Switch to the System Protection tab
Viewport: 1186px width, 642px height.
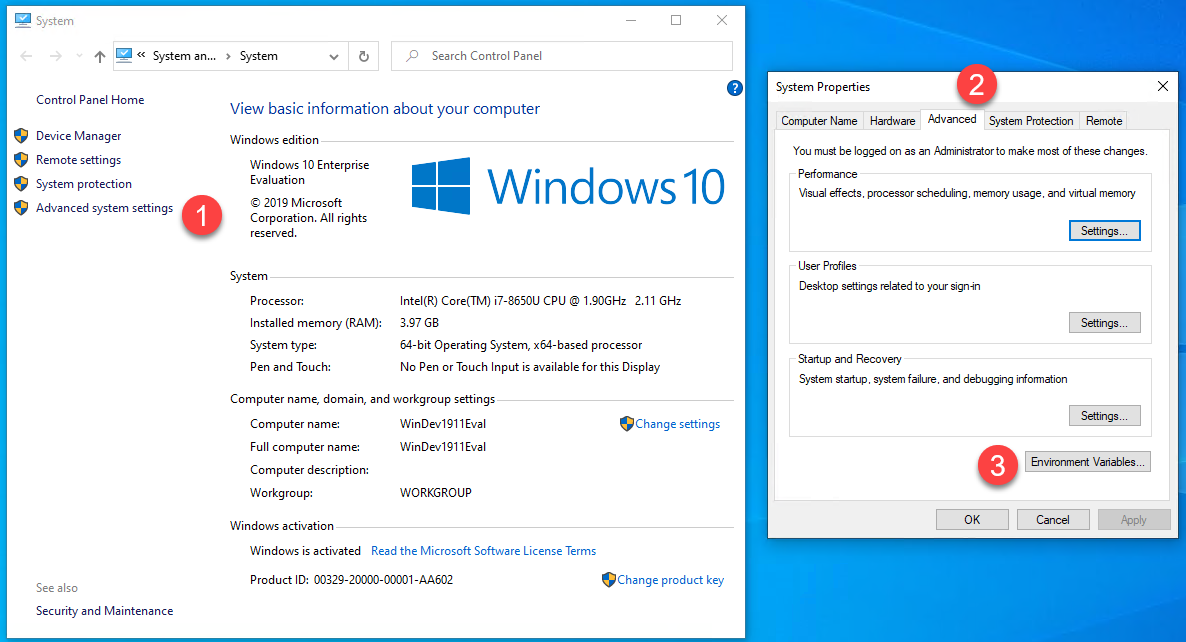(1031, 121)
